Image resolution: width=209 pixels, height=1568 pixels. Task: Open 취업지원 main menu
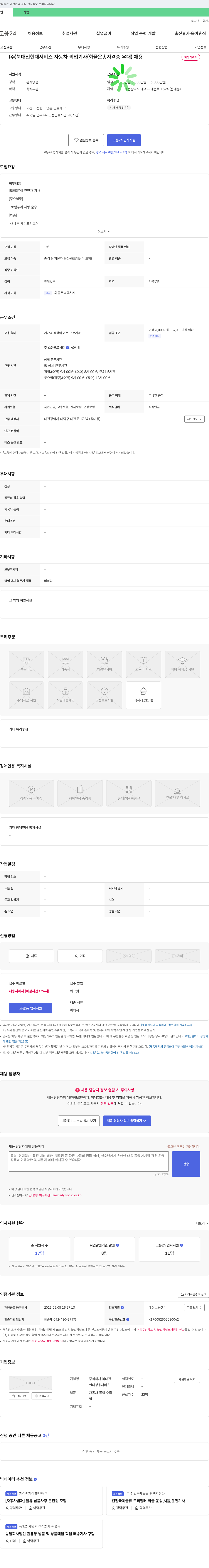[69, 33]
